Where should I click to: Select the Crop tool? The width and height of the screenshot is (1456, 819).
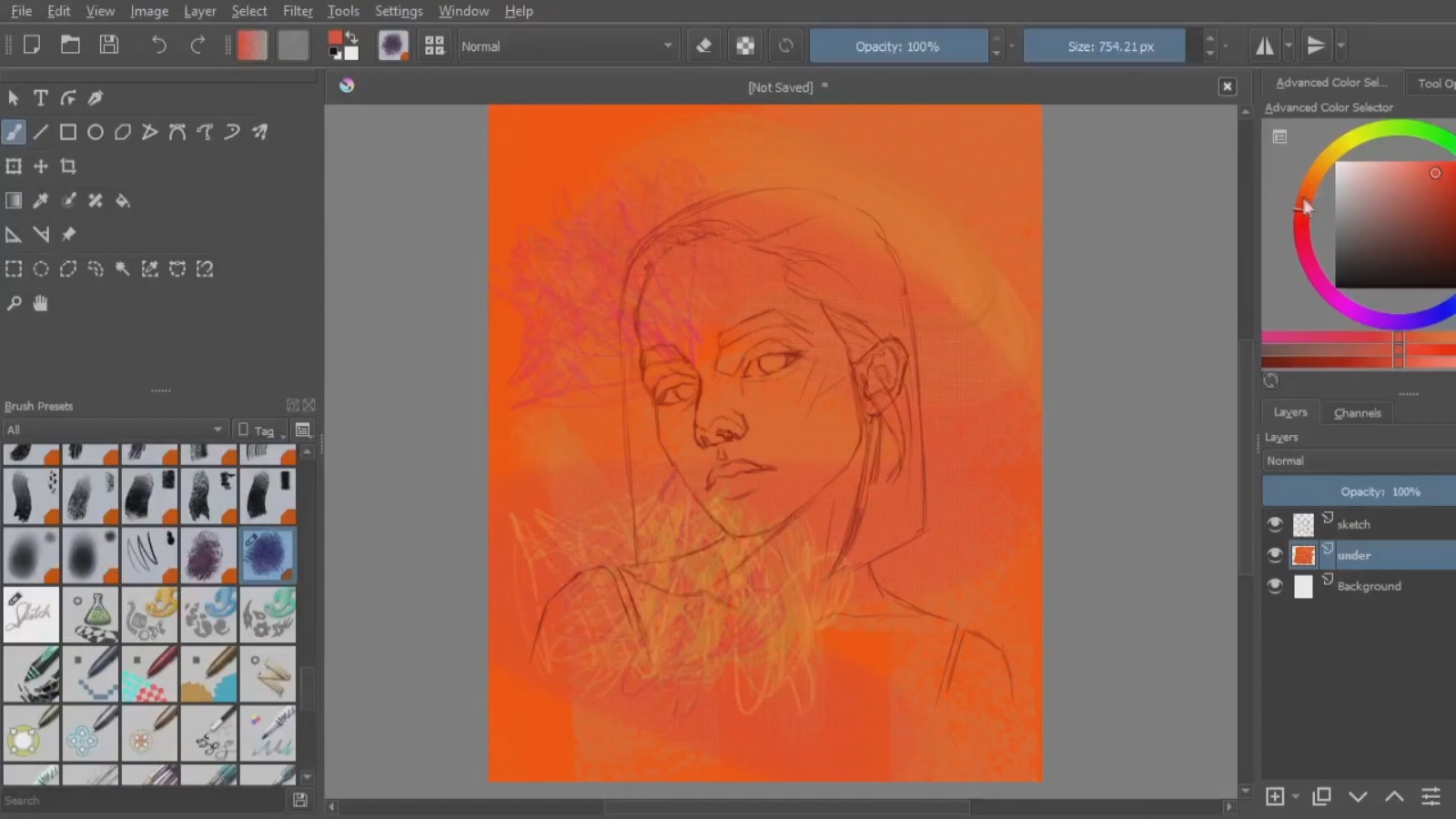(68, 167)
